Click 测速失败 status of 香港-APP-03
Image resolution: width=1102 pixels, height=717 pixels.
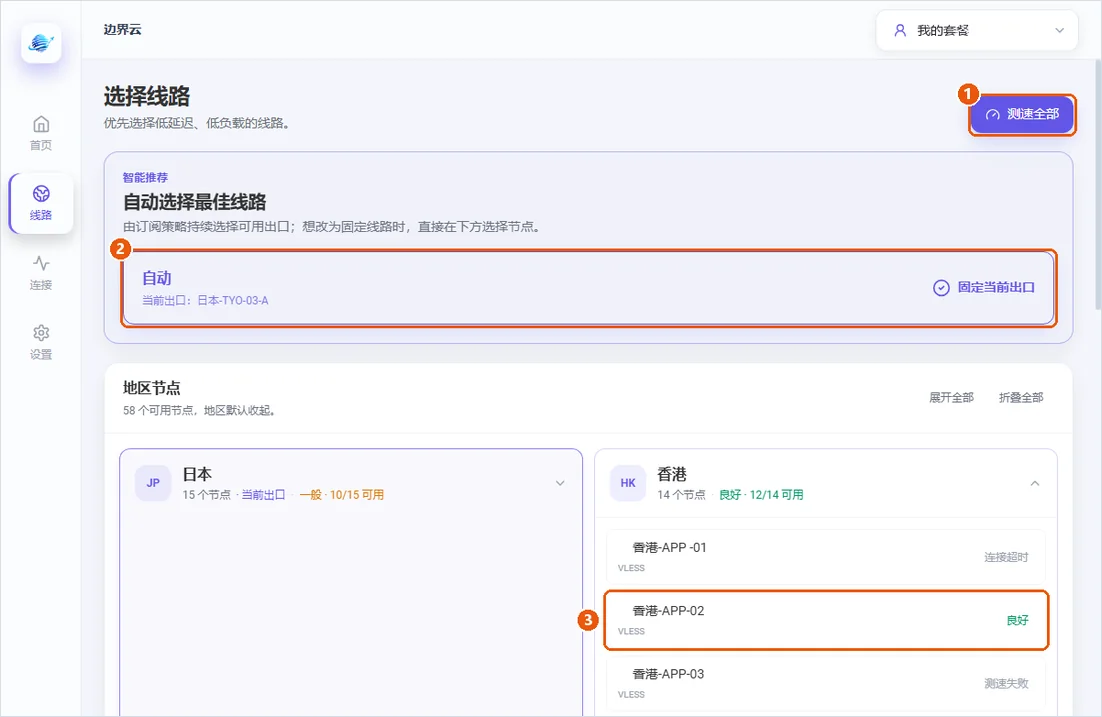point(1006,684)
